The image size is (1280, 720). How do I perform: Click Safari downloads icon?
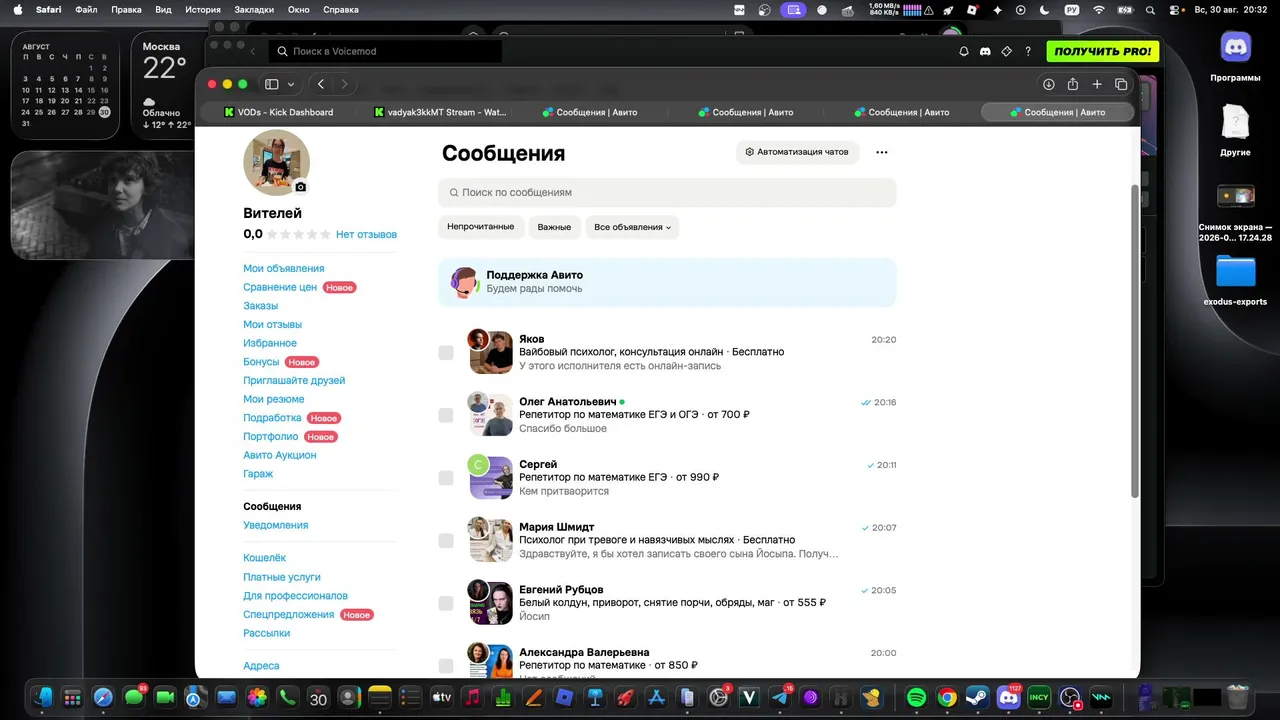coord(1048,84)
